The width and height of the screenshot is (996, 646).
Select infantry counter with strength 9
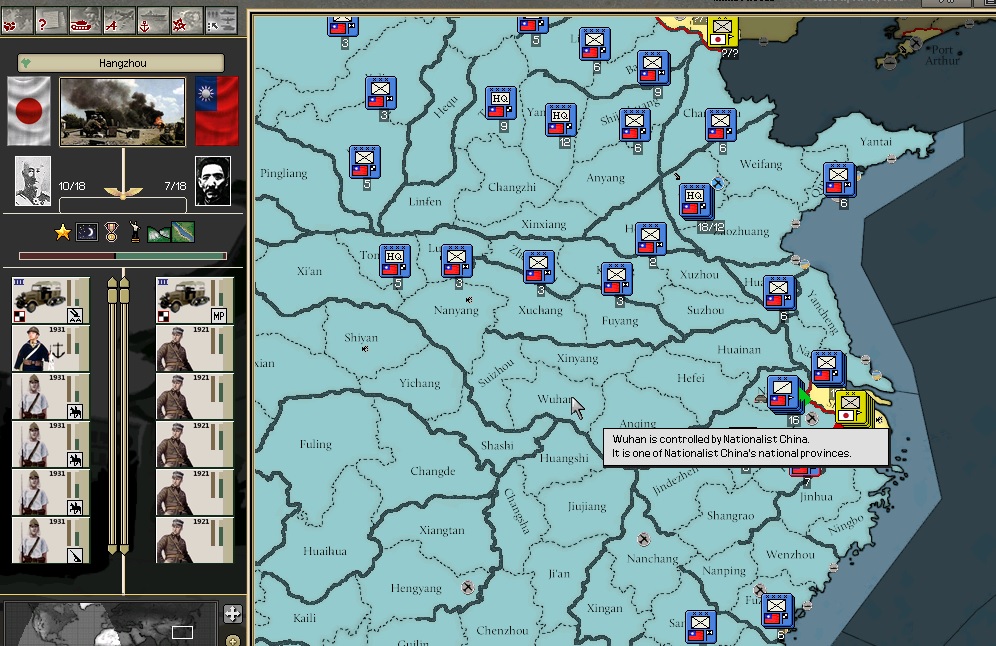pos(652,67)
